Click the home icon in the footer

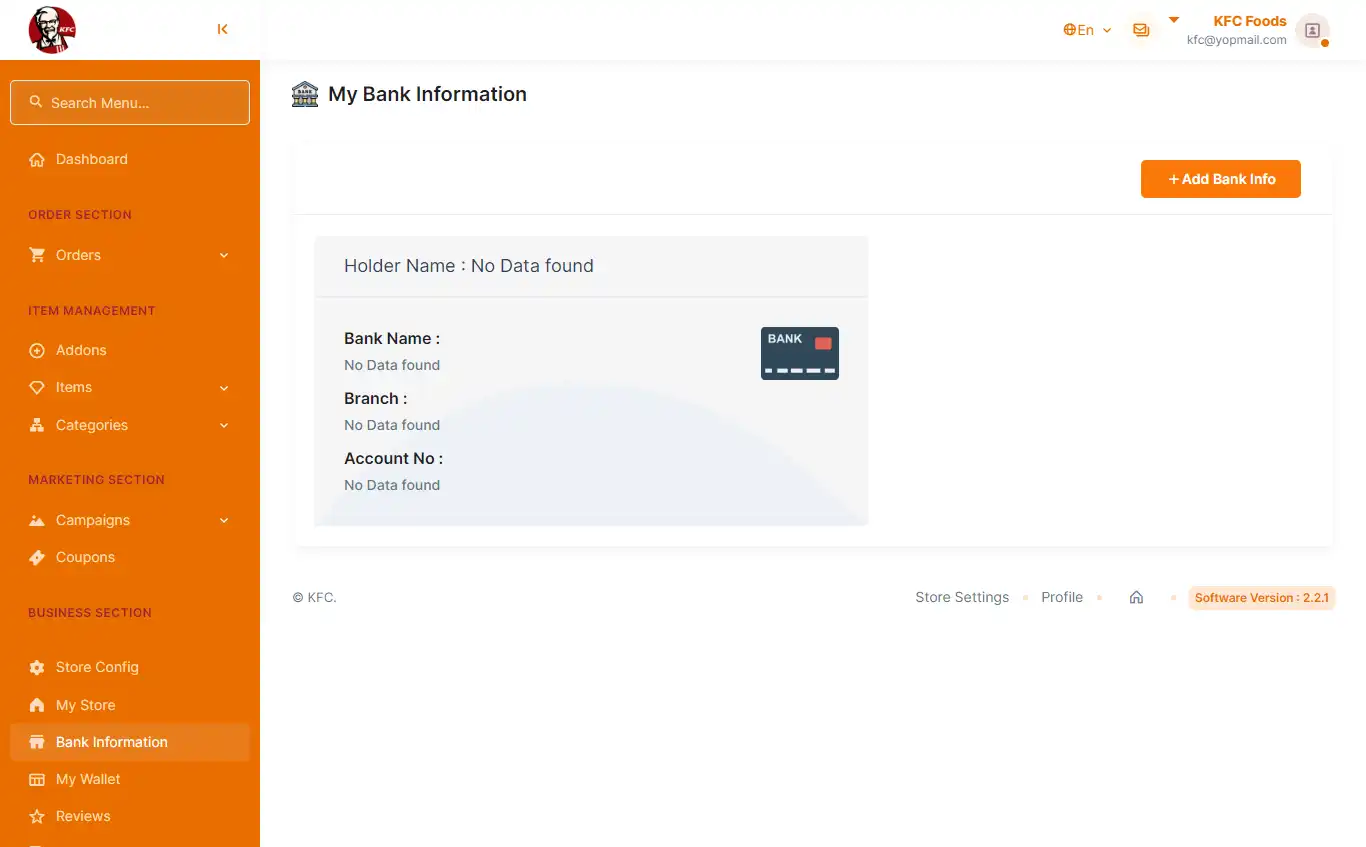1136,596
